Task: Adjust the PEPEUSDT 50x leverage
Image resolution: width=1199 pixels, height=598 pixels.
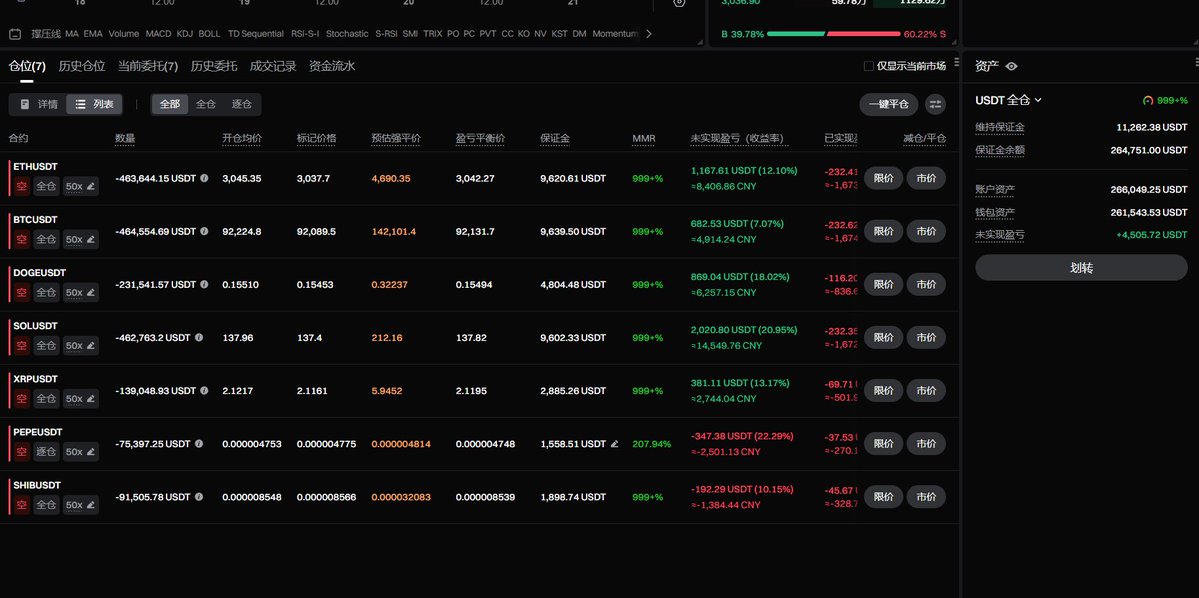Action: pyautogui.click(x=80, y=452)
